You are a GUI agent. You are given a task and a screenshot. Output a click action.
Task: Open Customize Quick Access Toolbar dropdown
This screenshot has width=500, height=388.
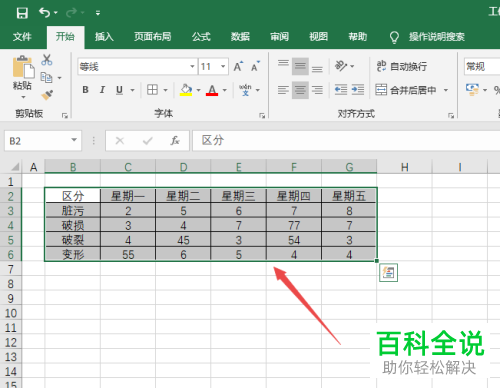click(98, 13)
